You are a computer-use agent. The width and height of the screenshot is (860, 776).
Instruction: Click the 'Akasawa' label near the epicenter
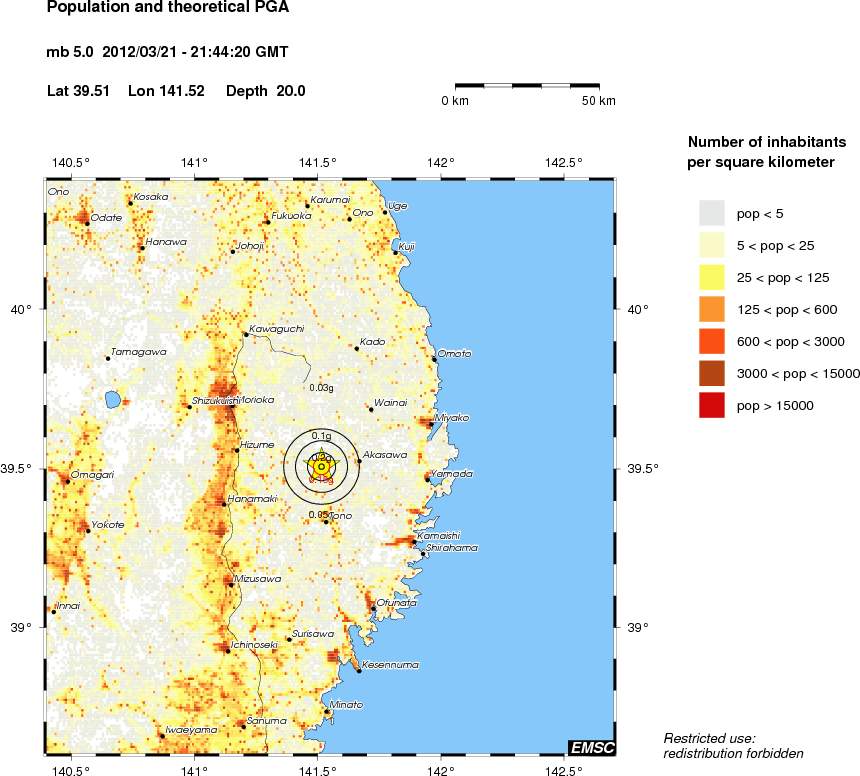pos(385,455)
